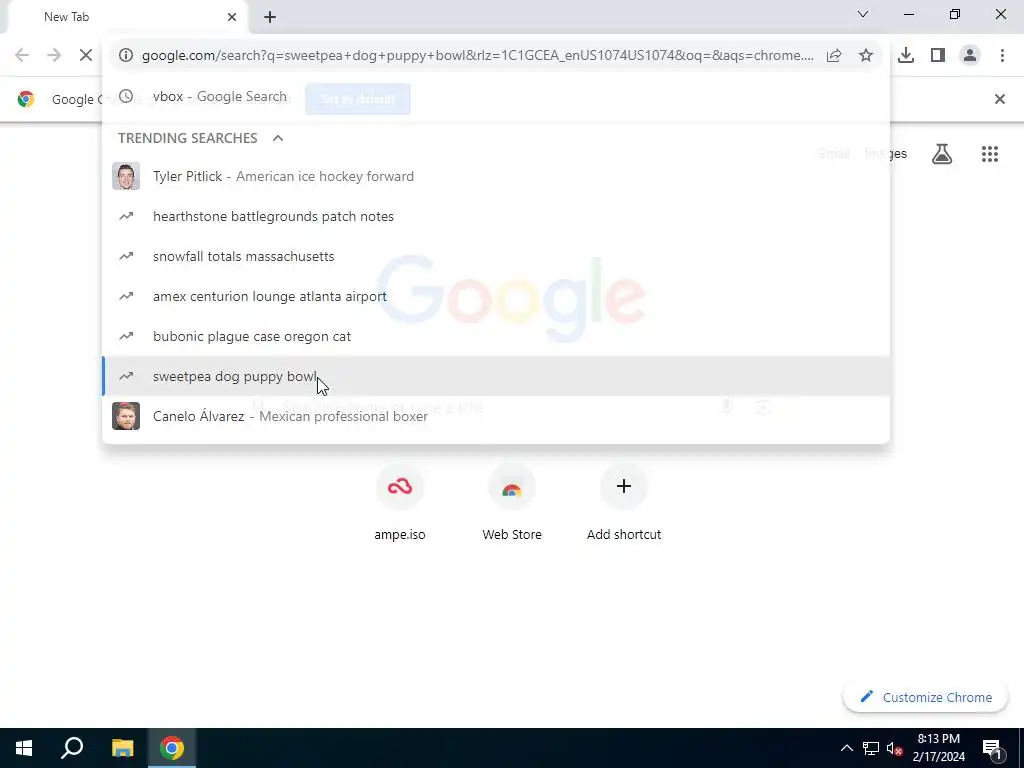Click the address bar URL text
This screenshot has height=768, width=1024.
477,56
